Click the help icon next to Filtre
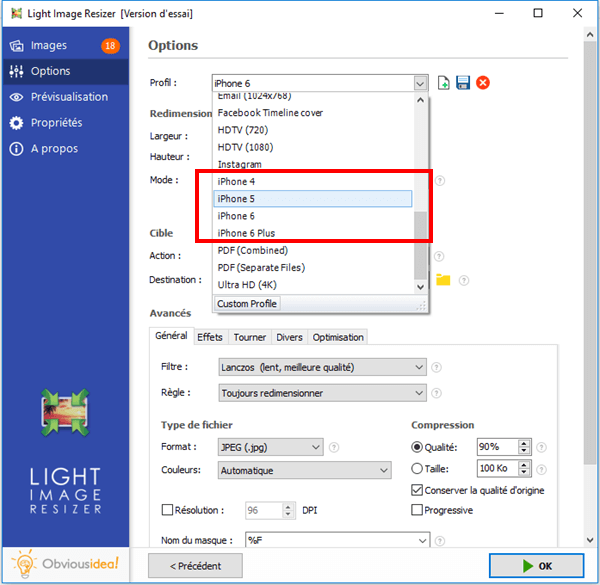 pyautogui.click(x=436, y=367)
